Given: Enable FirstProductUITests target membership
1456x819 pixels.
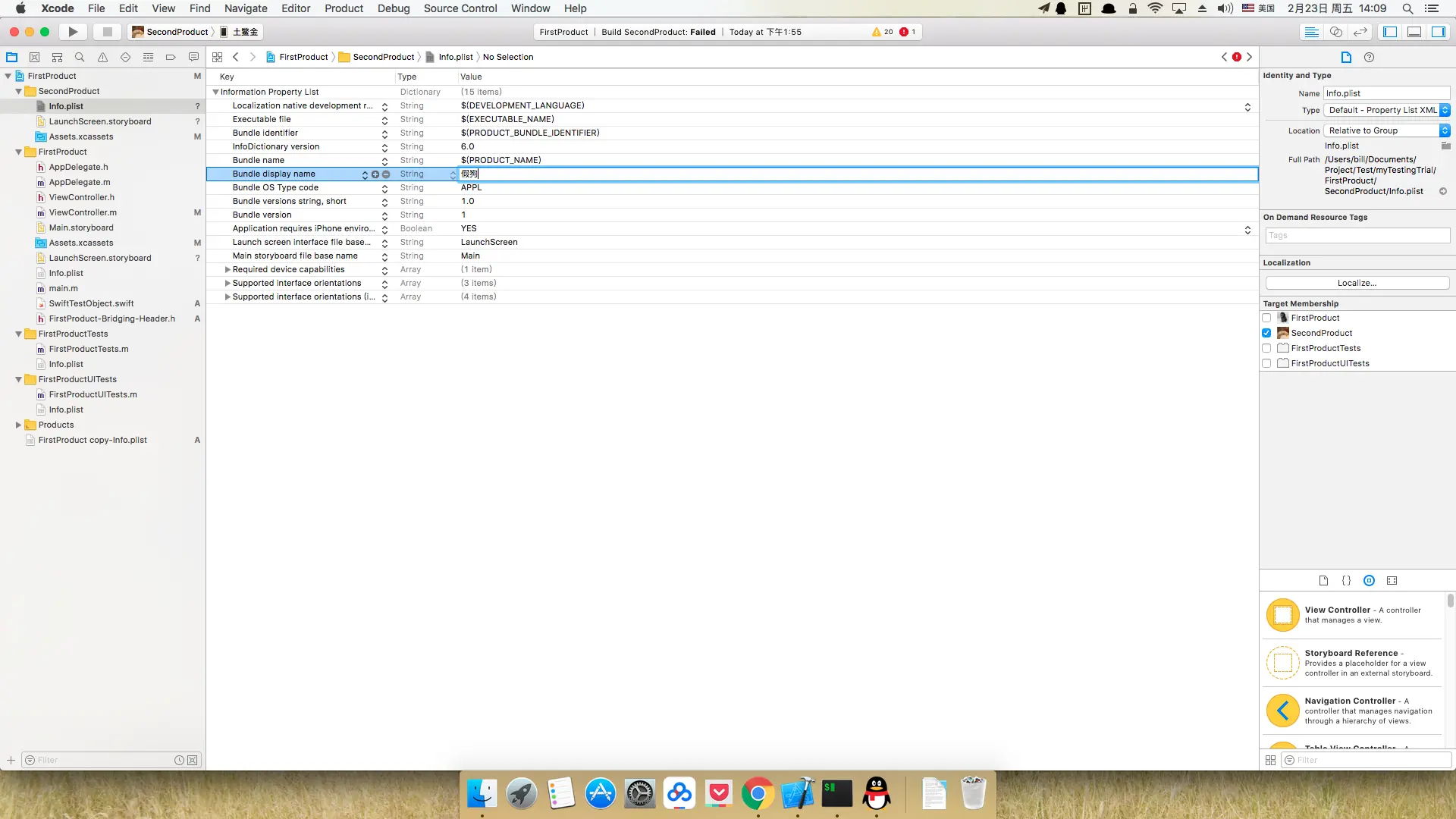Looking at the screenshot, I should click(1266, 363).
